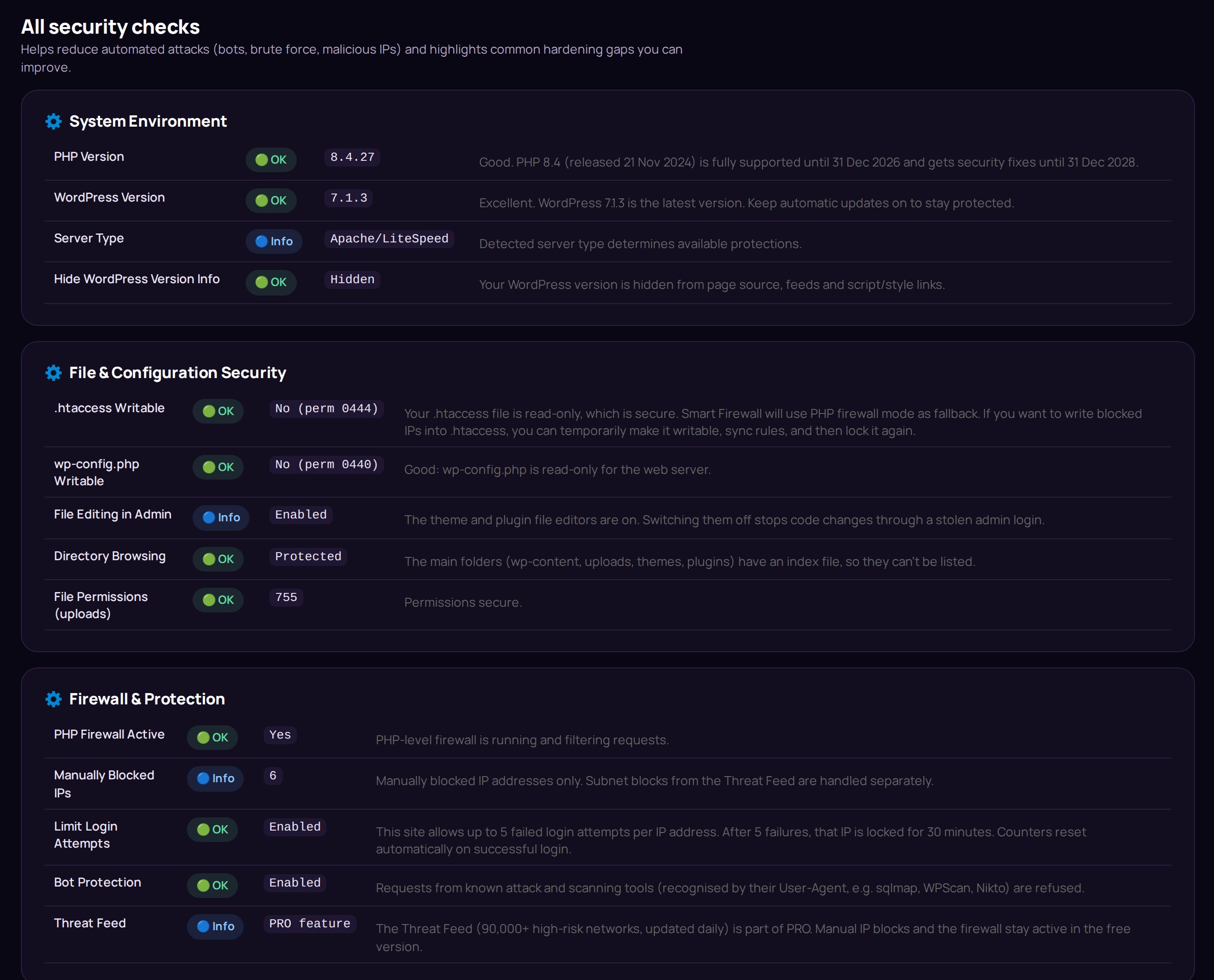Image resolution: width=1214 pixels, height=980 pixels.
Task: Click the Firewall & Protection gear icon
Action: [54, 699]
